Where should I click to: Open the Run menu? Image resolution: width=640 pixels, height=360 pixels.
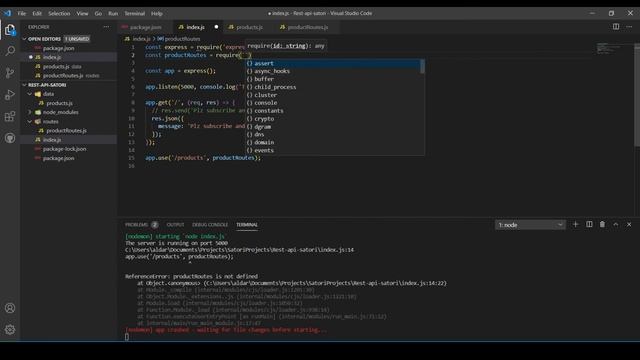113,13
